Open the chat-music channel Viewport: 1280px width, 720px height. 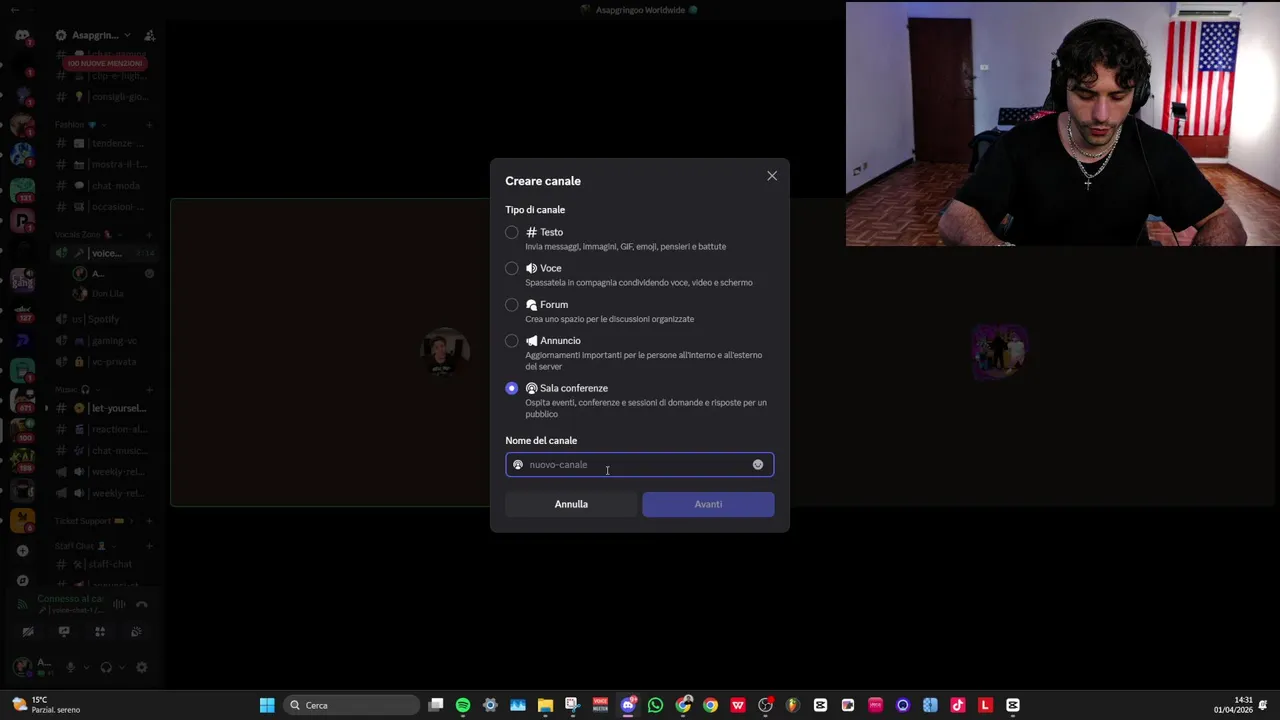pos(105,450)
